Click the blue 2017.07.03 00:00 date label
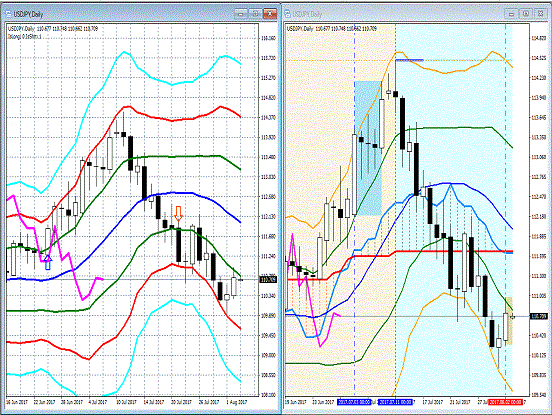The width and height of the screenshot is (552, 415). tap(354, 402)
